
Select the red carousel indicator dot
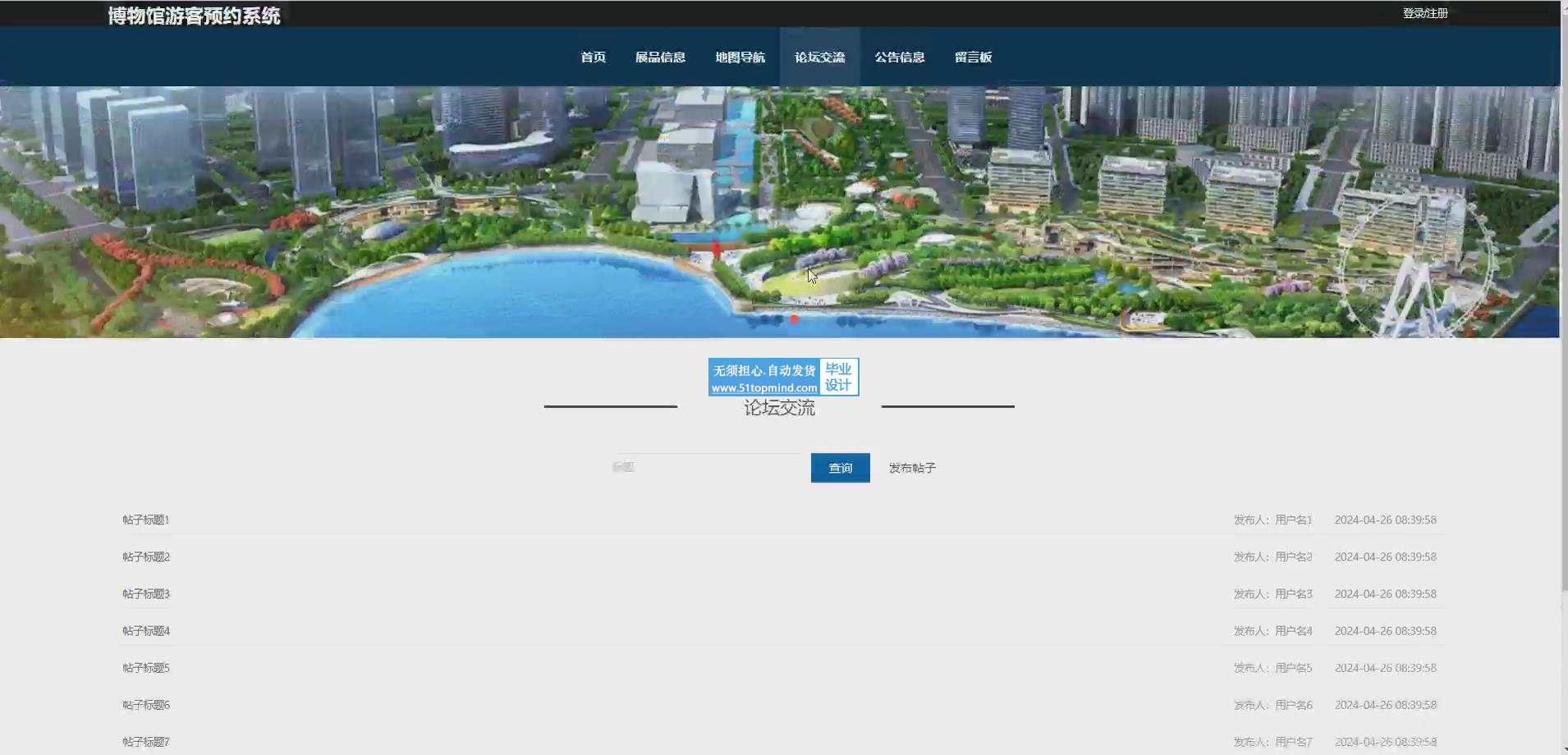[794, 318]
